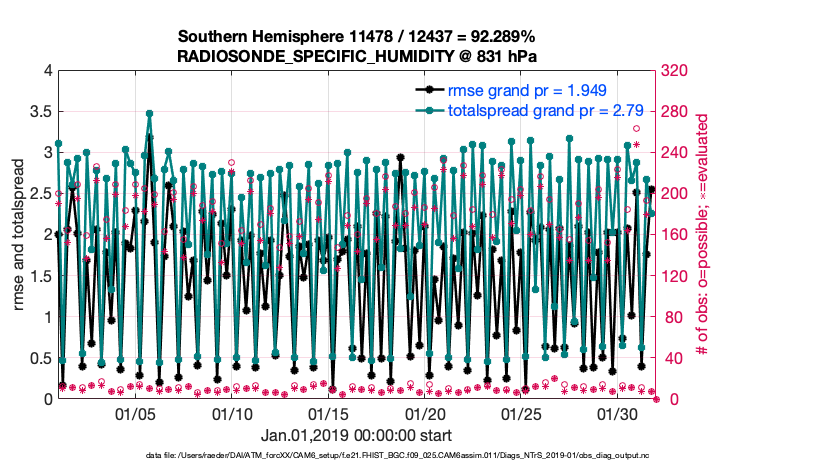830x470 pixels.
Task: Click the 'Jan.01,2019 00:00:00 start' x-axis label
Action: click(356, 435)
